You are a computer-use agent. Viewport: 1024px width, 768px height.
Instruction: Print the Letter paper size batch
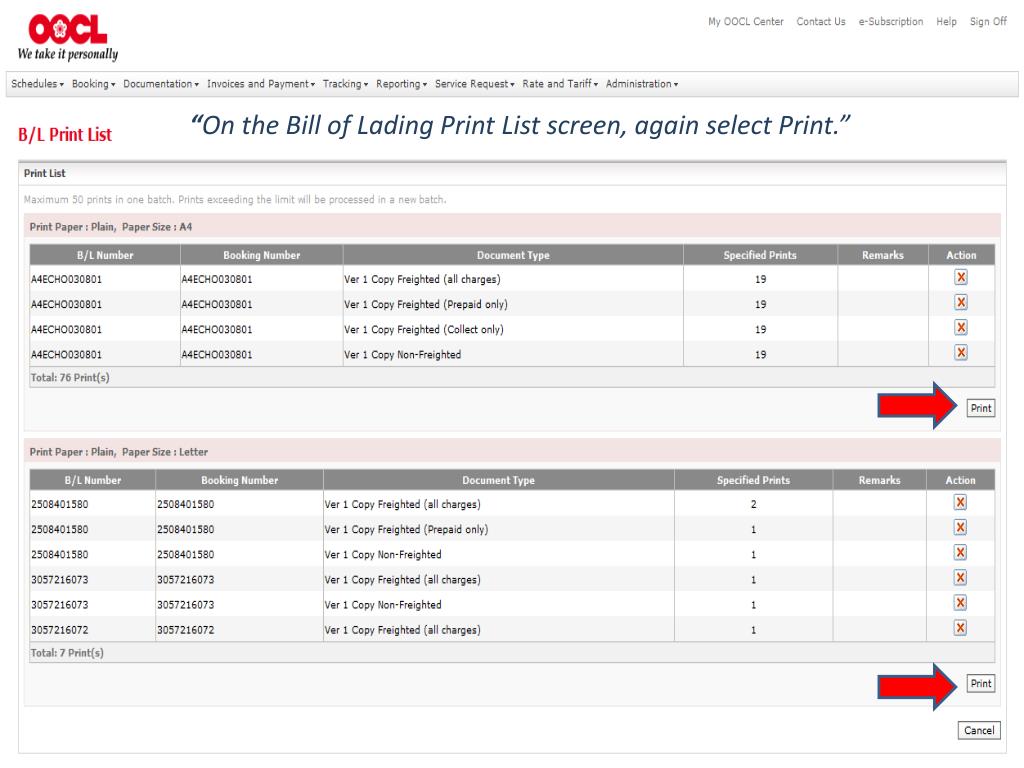click(x=981, y=684)
